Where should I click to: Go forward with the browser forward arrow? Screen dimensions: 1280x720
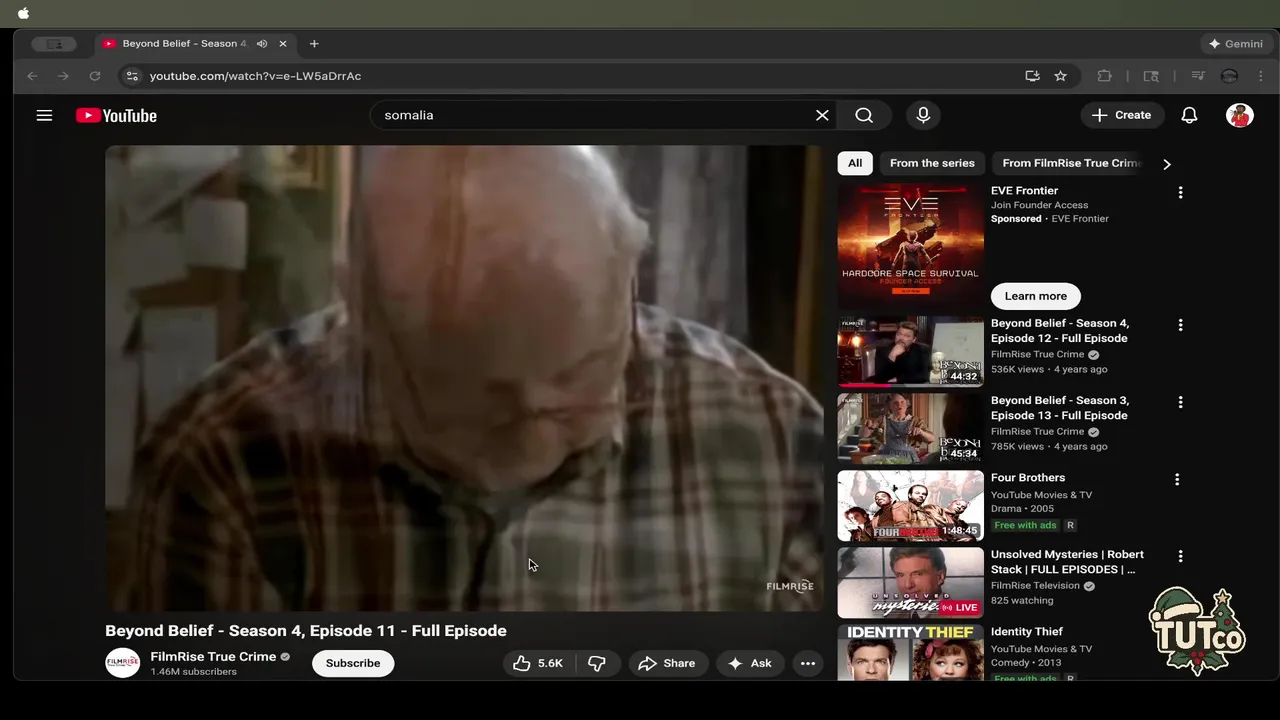63,76
